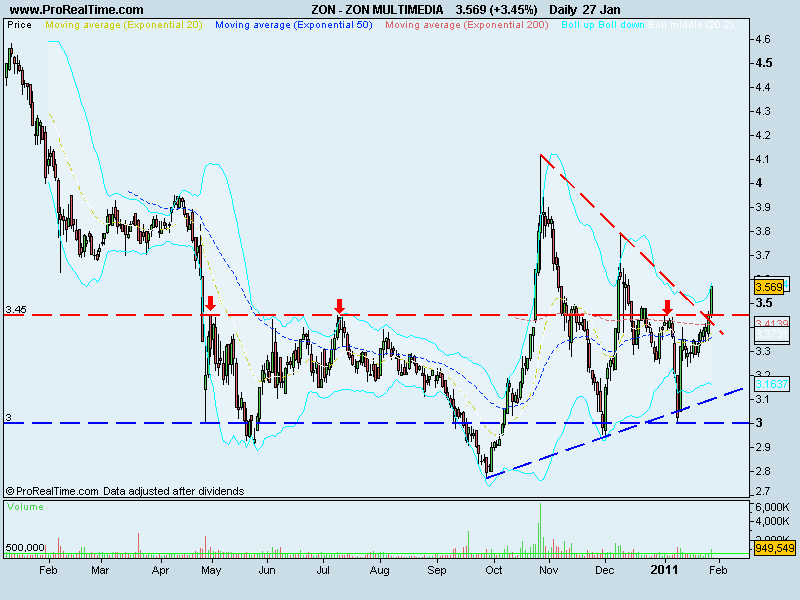Click the 3.3731 value tag on the price axis
Image resolution: width=800 pixels, height=600 pixels.
click(772, 334)
